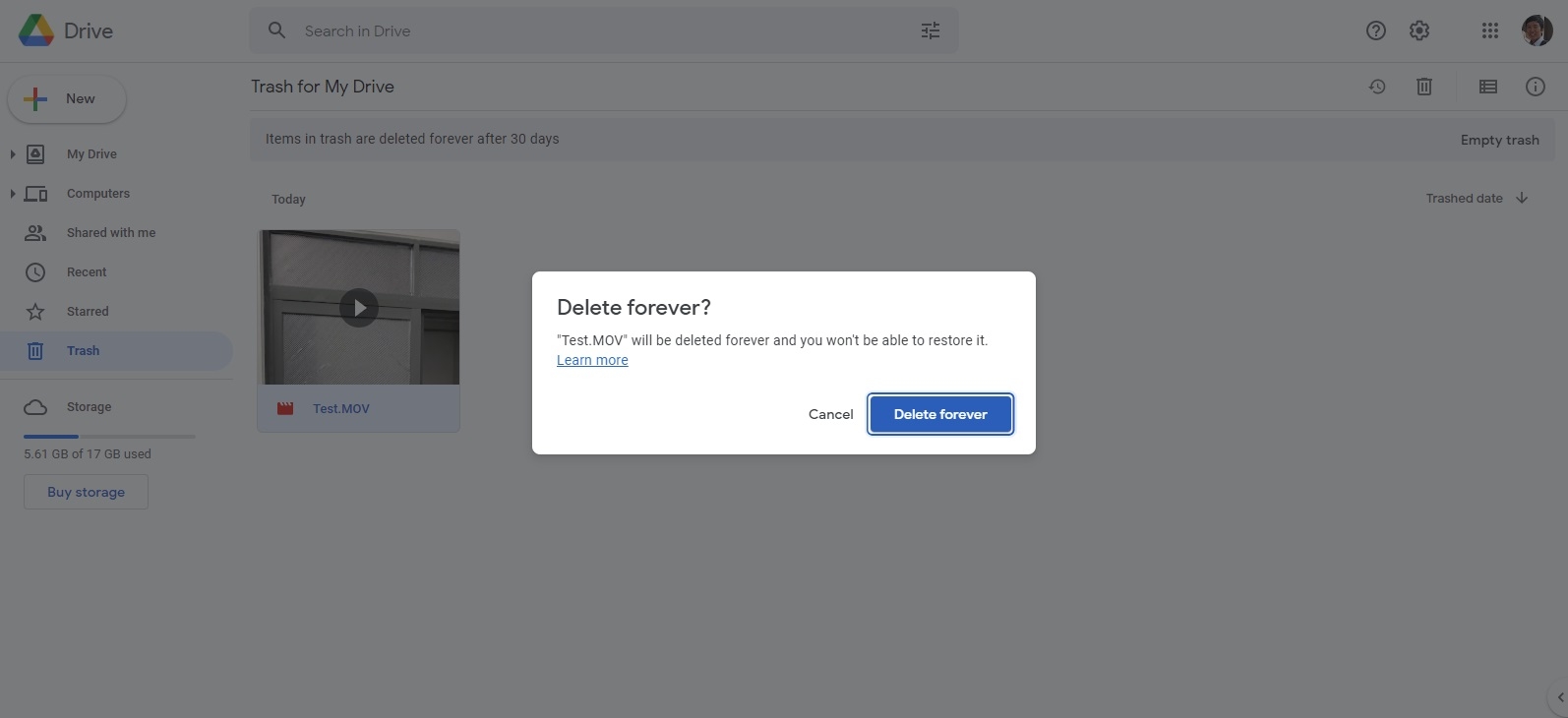Open the Google apps grid
This screenshot has height=718, width=1568.
pyautogui.click(x=1490, y=30)
